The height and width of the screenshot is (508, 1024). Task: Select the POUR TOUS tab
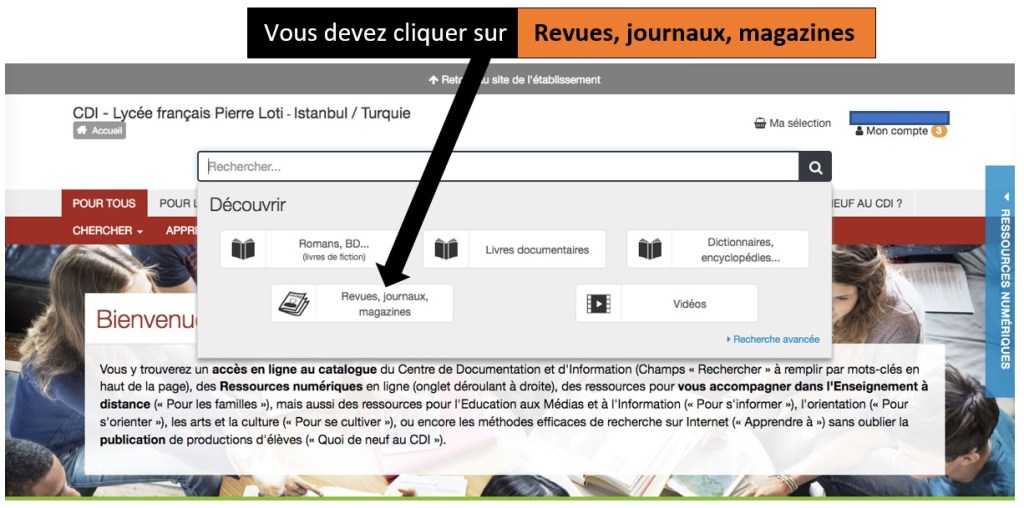pos(104,203)
